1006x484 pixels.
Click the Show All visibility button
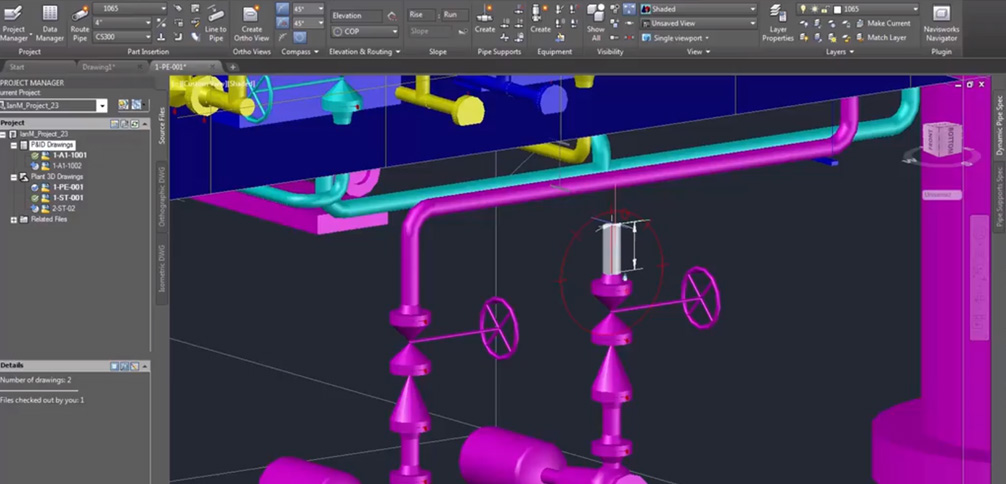tap(596, 22)
